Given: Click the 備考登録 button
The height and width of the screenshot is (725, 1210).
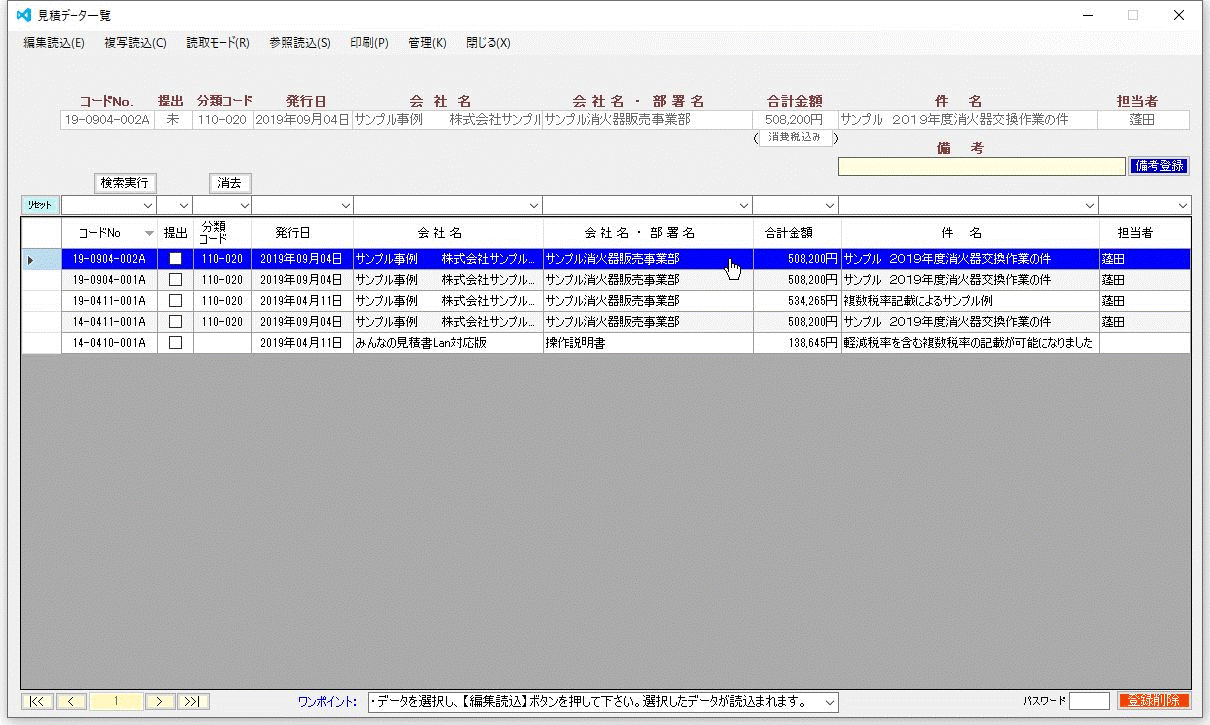Looking at the screenshot, I should 1159,166.
